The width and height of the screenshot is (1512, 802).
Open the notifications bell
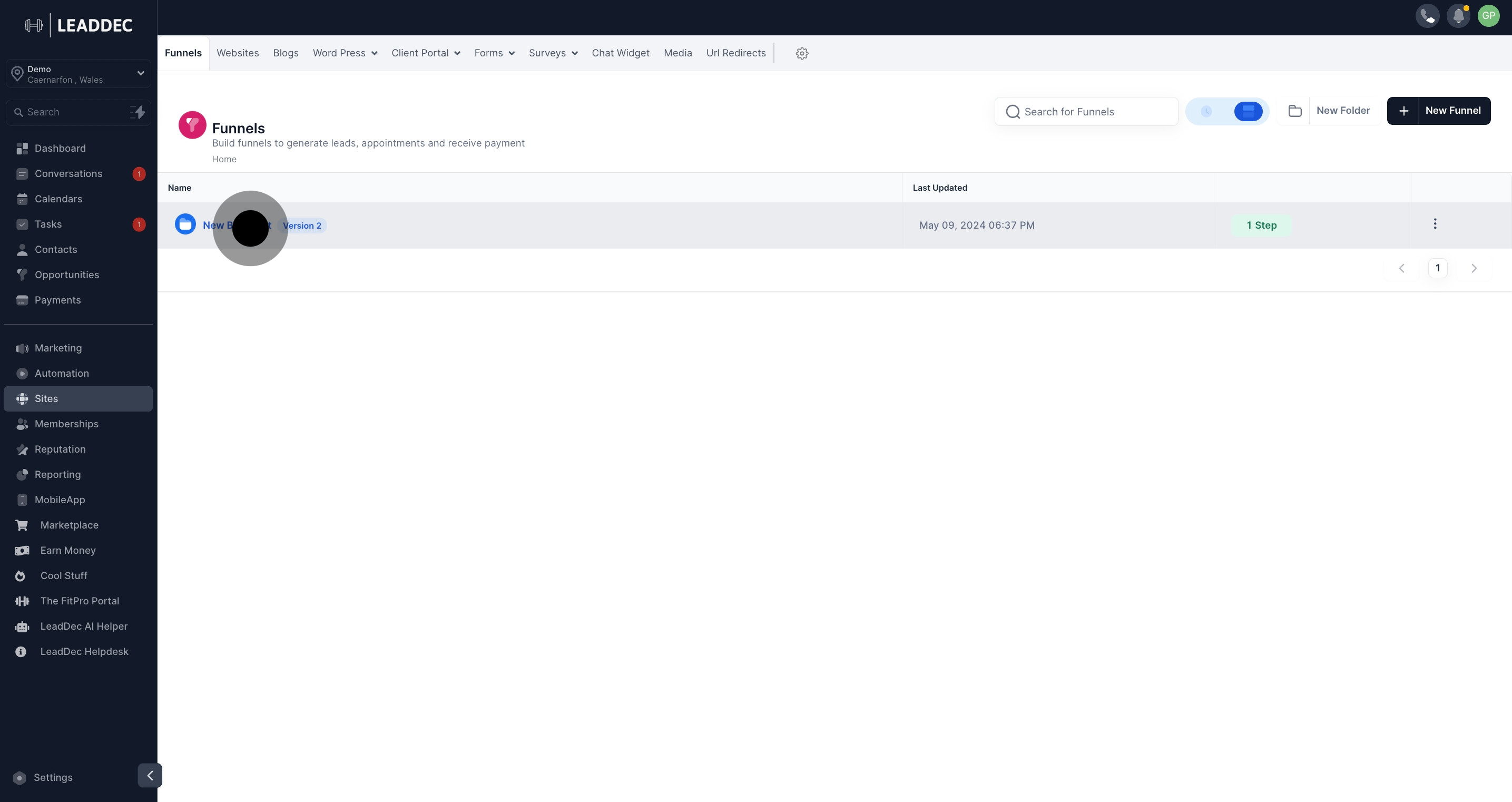(x=1458, y=16)
